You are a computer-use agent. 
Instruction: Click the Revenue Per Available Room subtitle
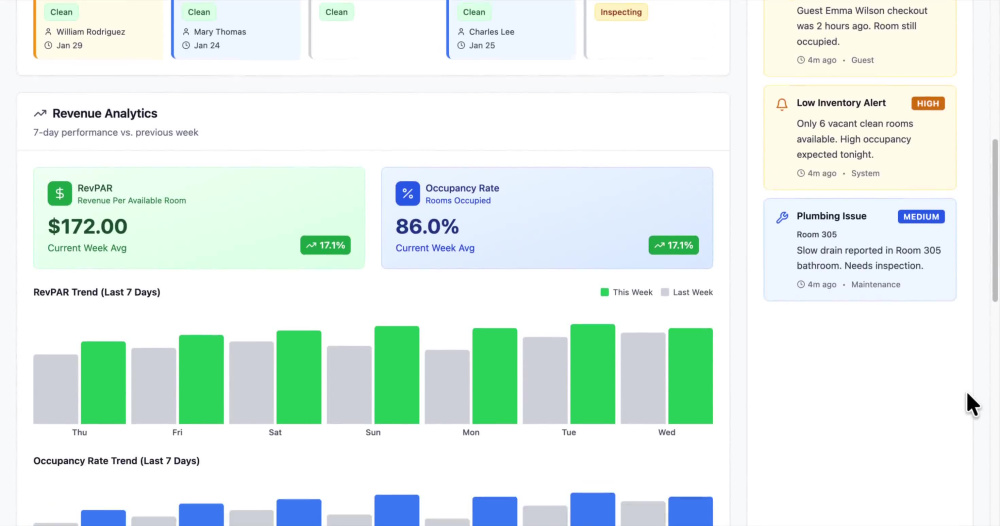point(132,200)
